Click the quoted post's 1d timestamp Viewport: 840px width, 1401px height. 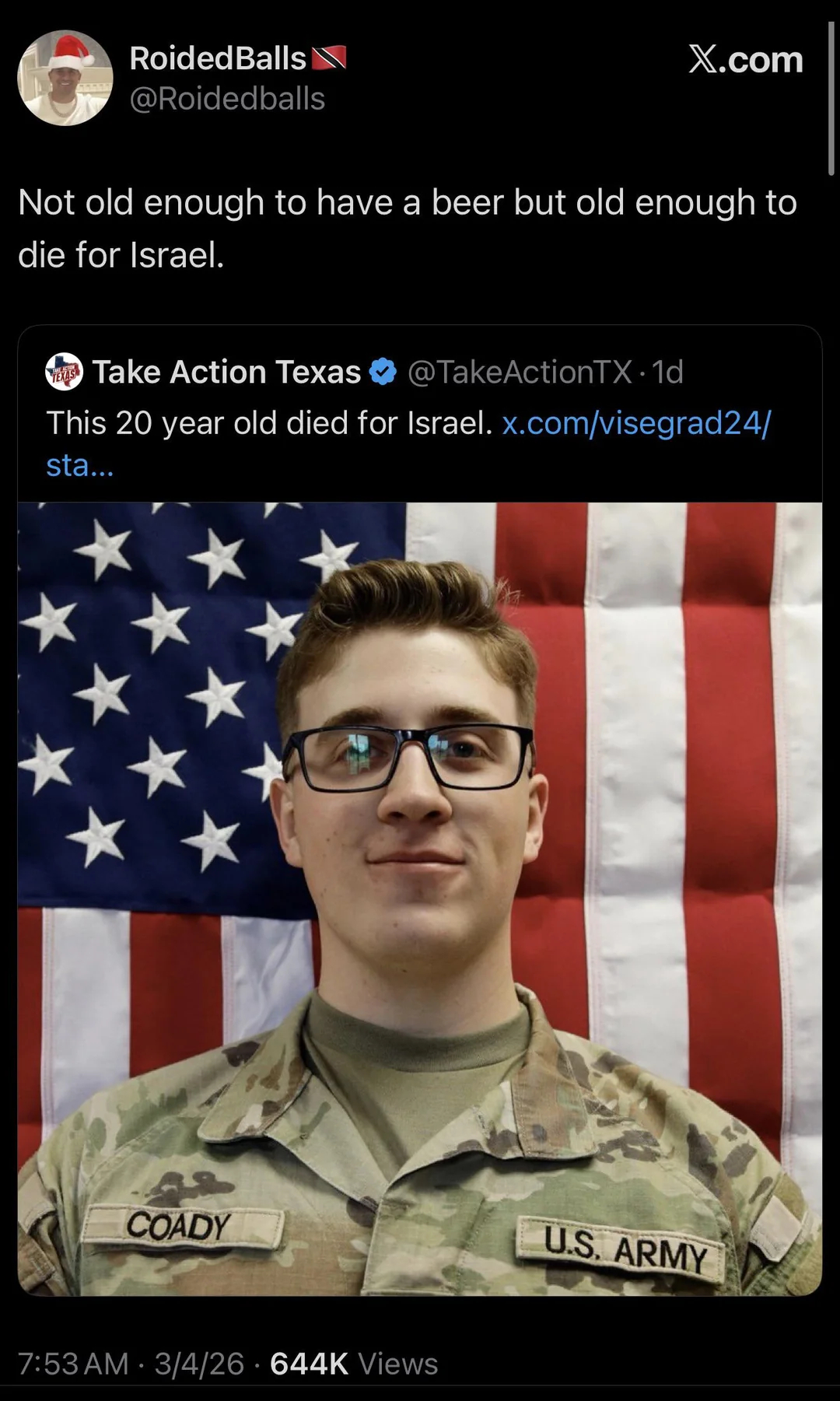668,372
